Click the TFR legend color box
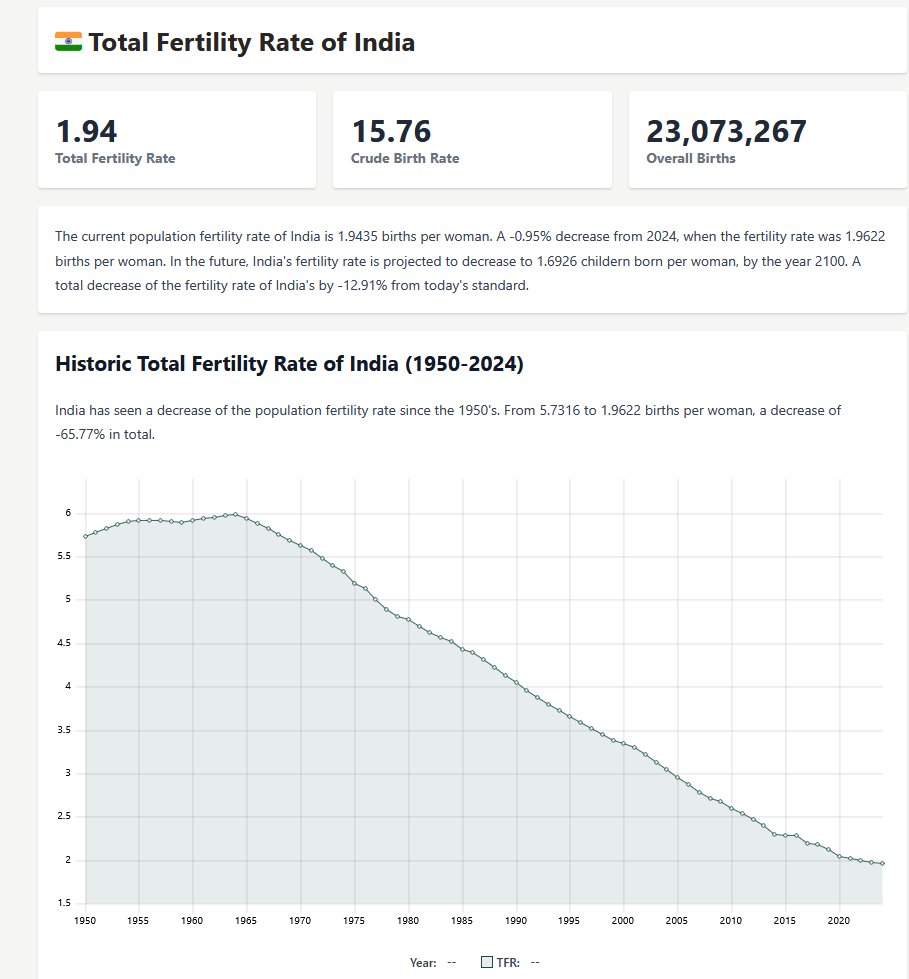Screen dimensions: 909x979 (487, 962)
